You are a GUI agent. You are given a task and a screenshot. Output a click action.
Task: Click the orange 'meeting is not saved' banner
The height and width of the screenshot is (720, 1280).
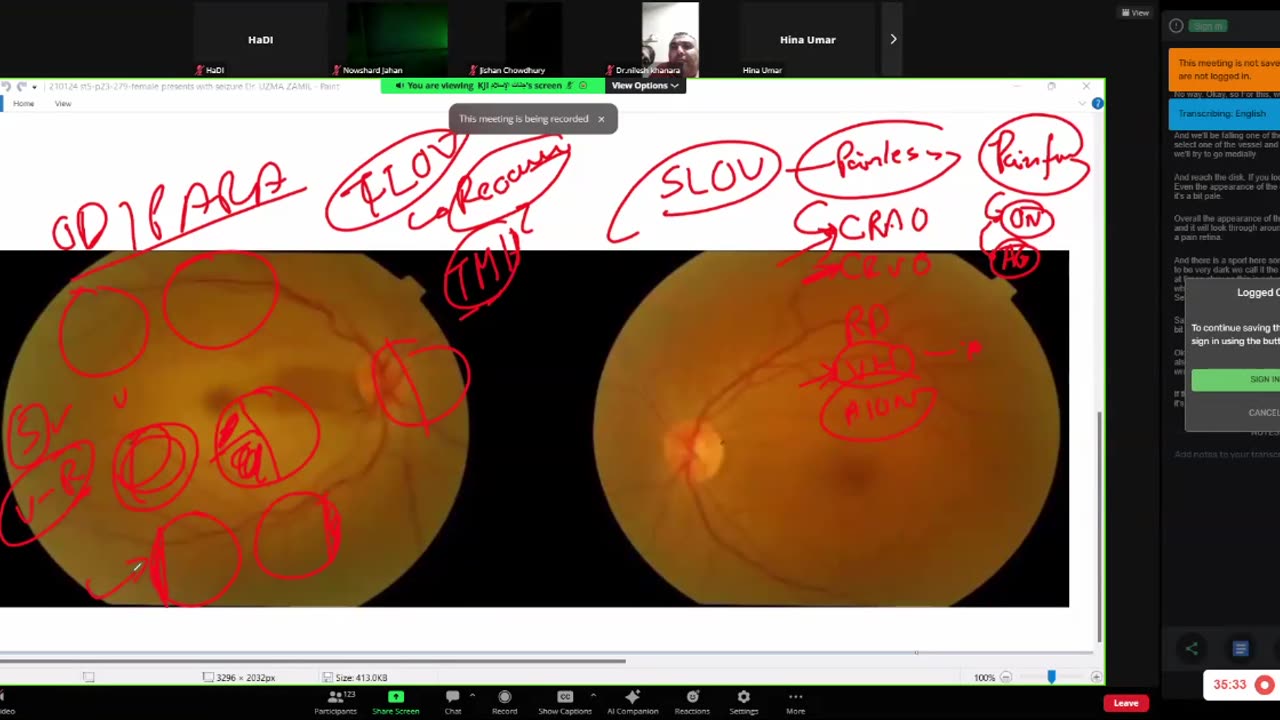[1224, 70]
